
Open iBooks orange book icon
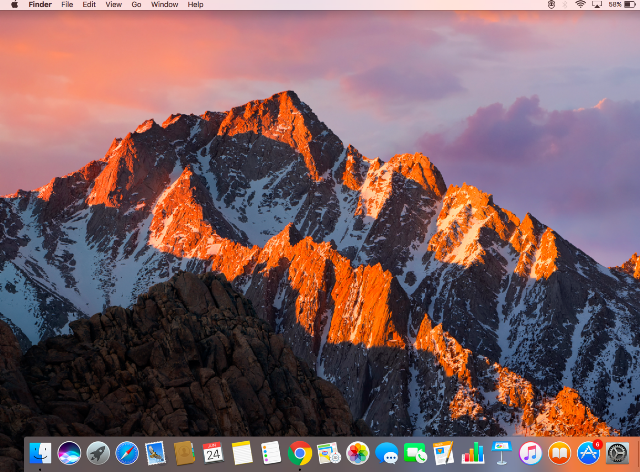(559, 453)
